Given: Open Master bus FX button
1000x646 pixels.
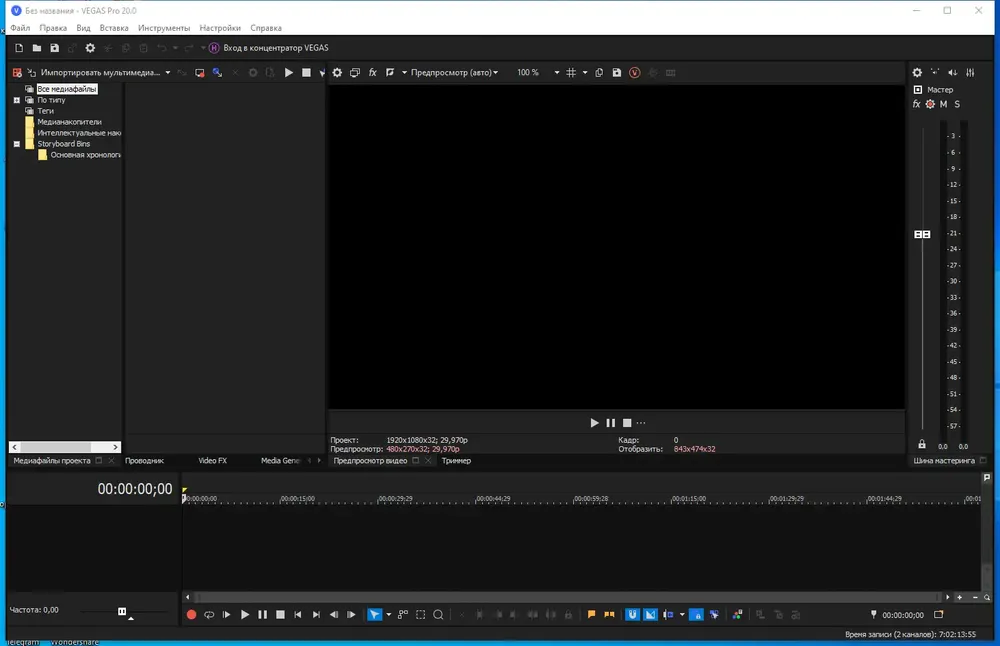Looking at the screenshot, I should click(x=917, y=104).
